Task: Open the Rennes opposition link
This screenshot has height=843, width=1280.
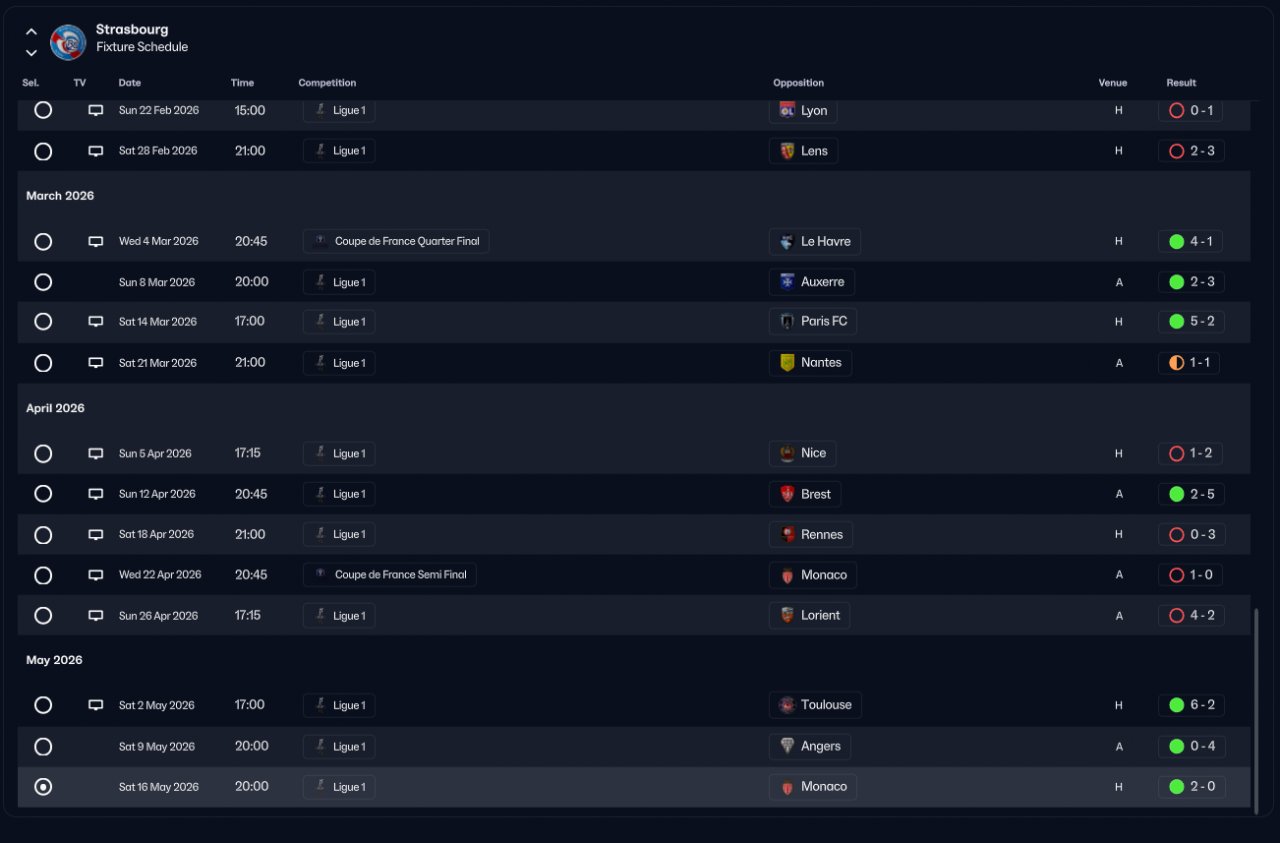Action: coord(811,535)
